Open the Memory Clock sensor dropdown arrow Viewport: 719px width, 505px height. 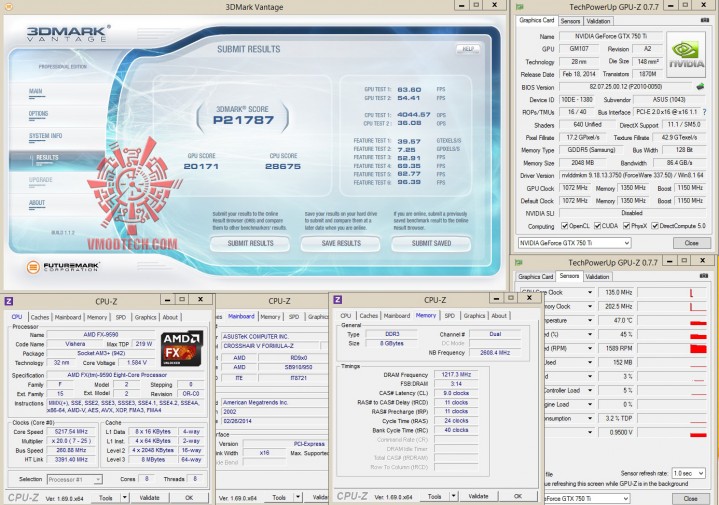(x=590, y=306)
